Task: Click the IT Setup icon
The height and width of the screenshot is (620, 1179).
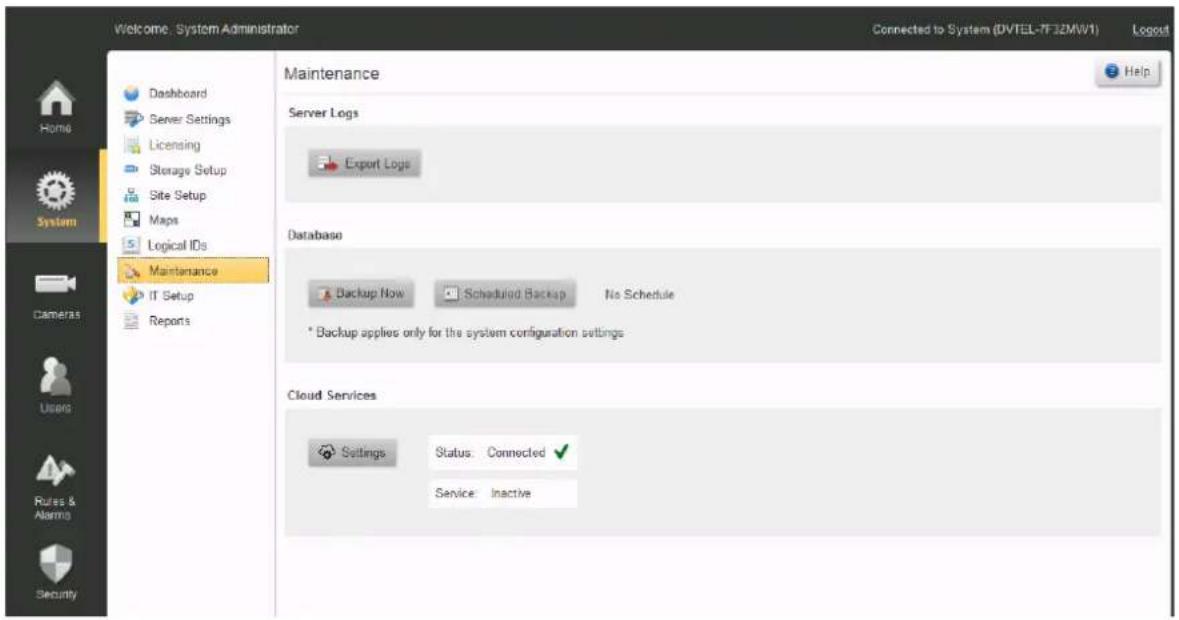Action: (132, 295)
